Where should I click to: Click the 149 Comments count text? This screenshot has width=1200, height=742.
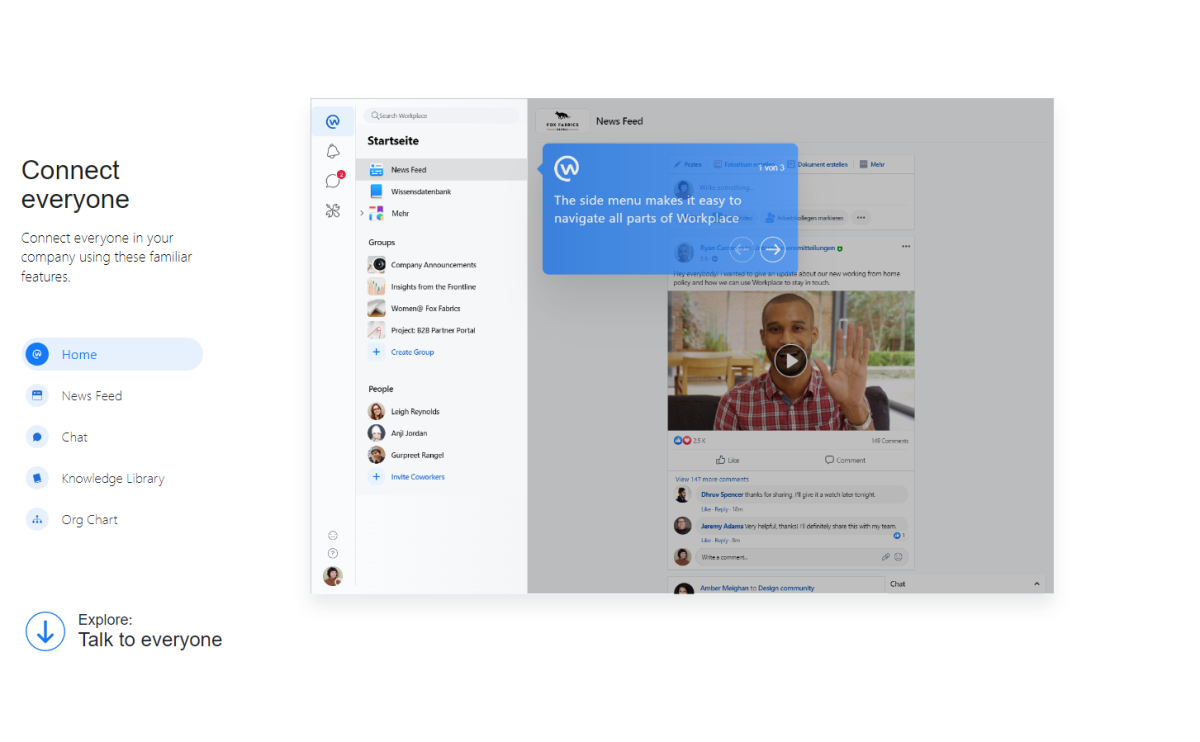[889, 441]
